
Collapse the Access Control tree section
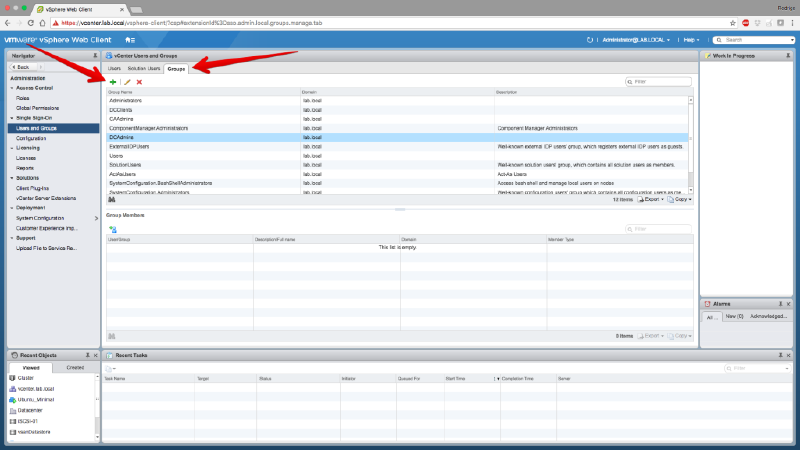[12, 88]
